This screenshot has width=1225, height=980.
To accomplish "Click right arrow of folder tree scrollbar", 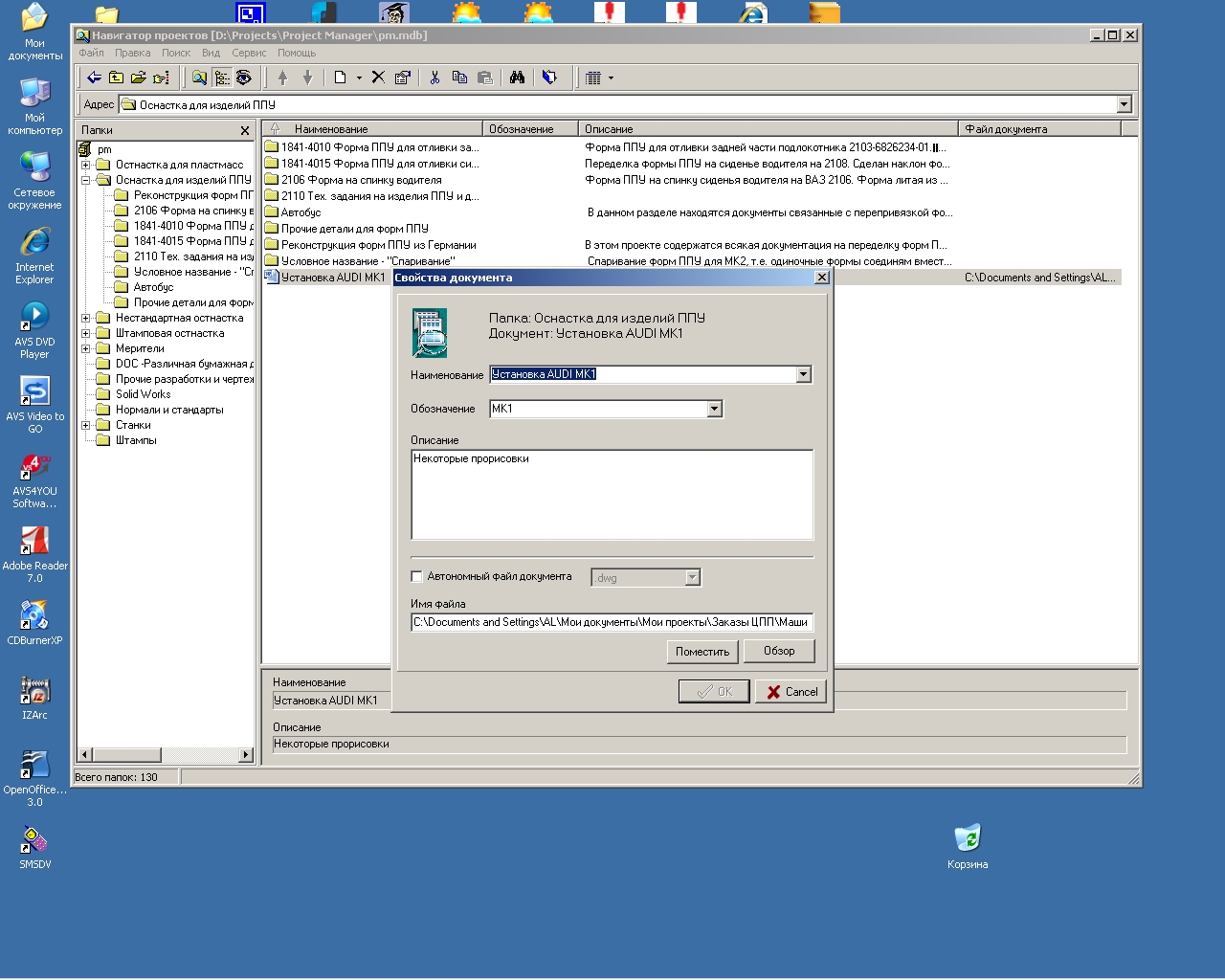I will (x=246, y=755).
